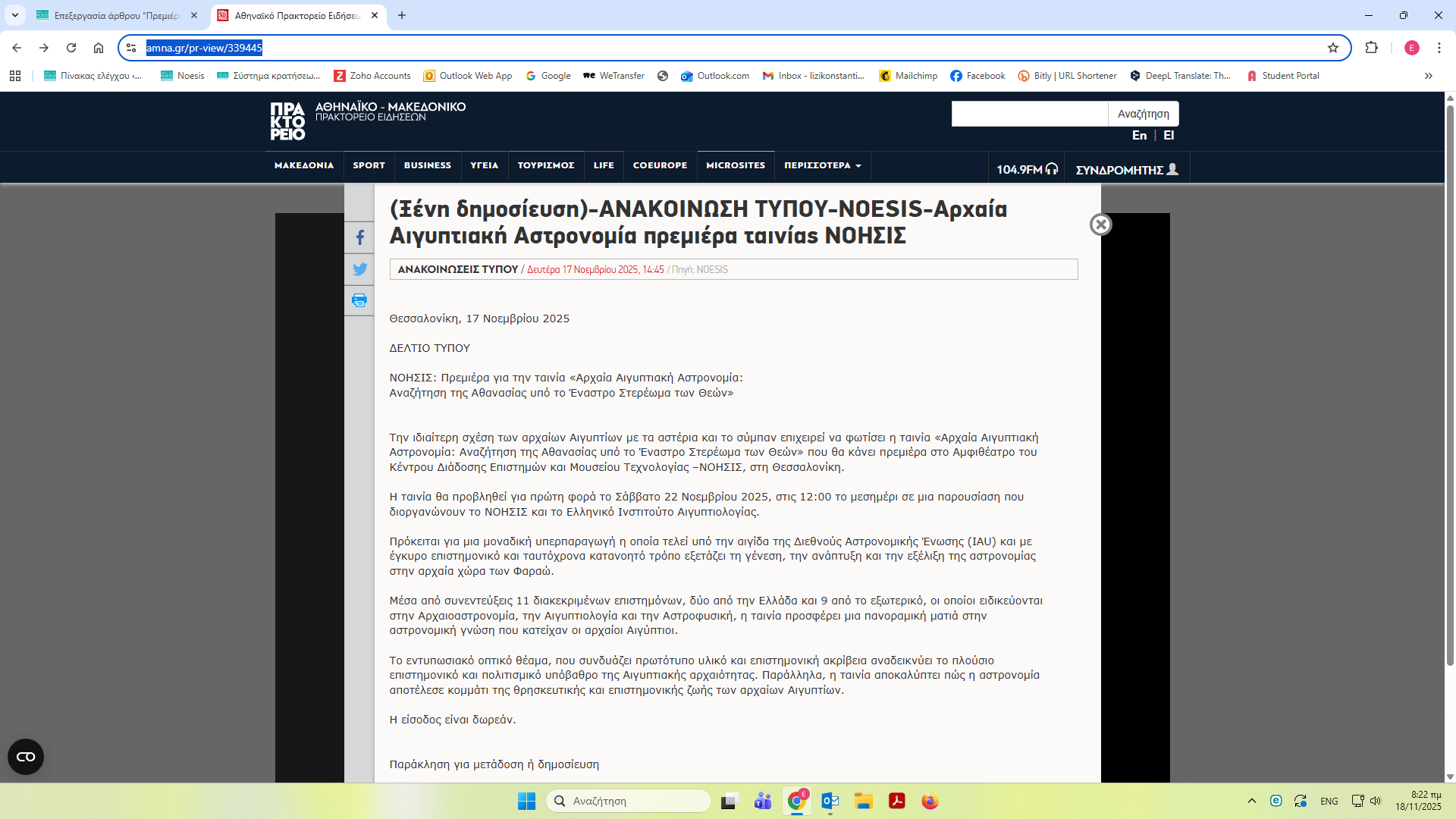Click the print article icon
1456x819 pixels.
click(359, 300)
